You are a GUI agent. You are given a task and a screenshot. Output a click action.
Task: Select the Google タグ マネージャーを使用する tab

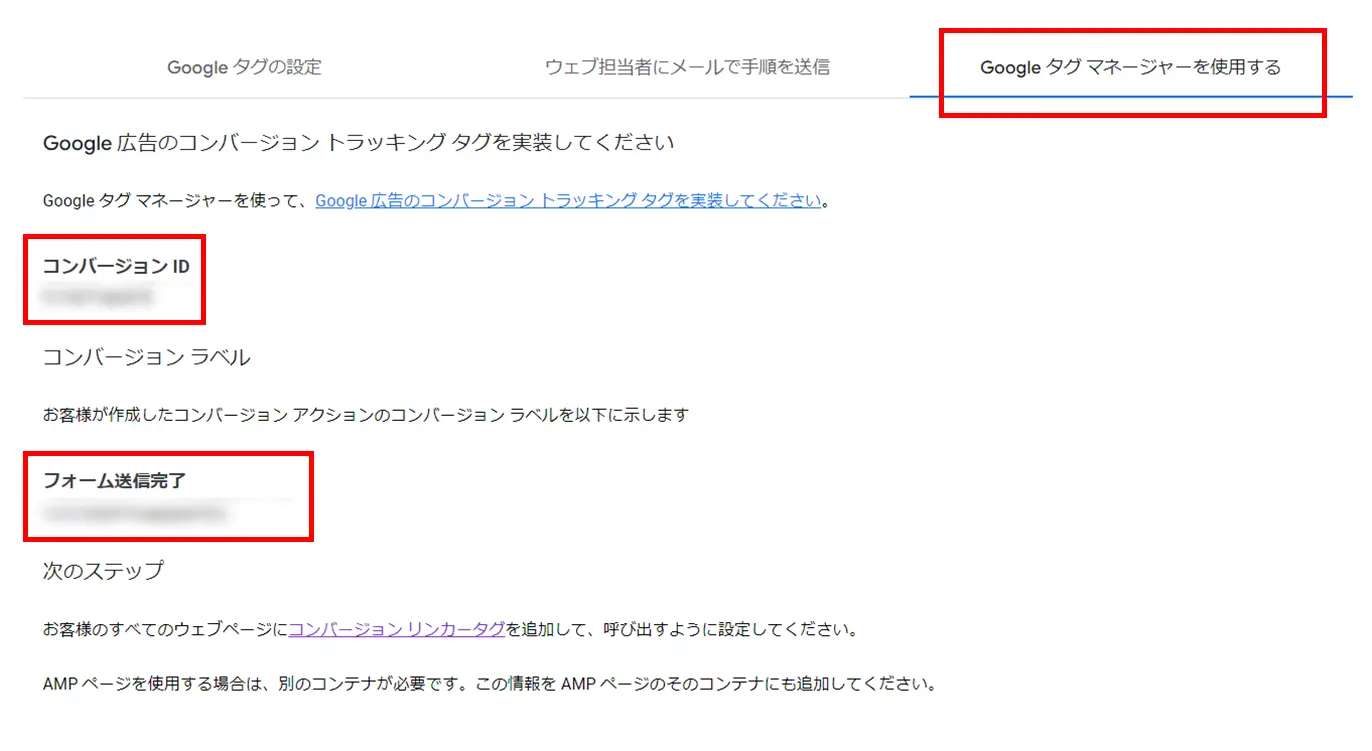click(1130, 68)
